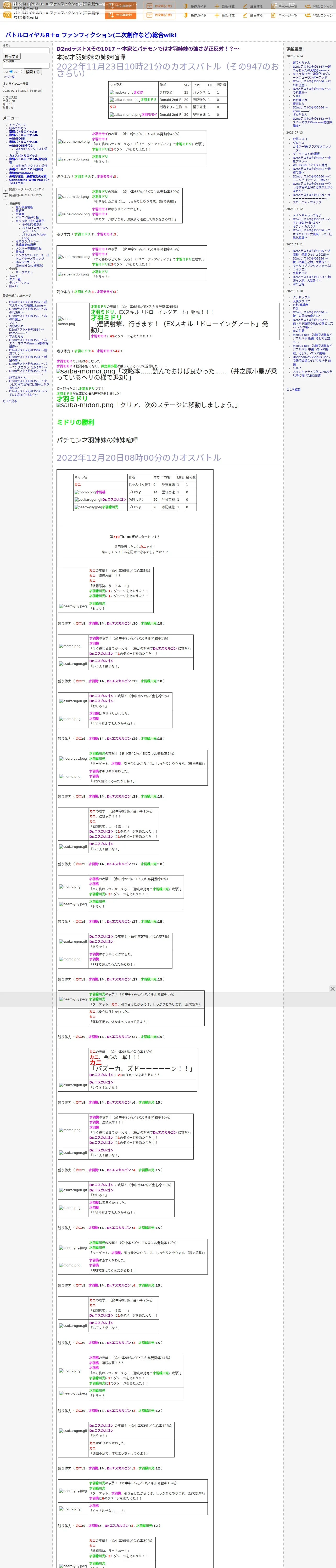Click もっと見る under recently created pages
This screenshot has height=1568, width=336.
(10, 401)
